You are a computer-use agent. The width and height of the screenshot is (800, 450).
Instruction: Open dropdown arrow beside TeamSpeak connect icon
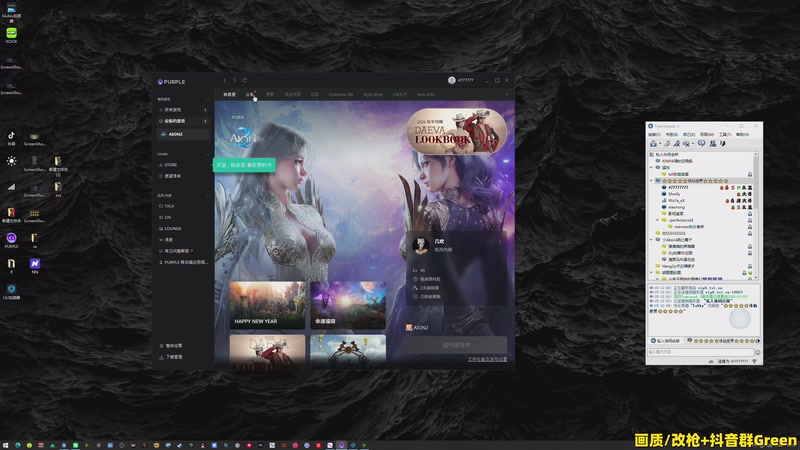click(660, 143)
